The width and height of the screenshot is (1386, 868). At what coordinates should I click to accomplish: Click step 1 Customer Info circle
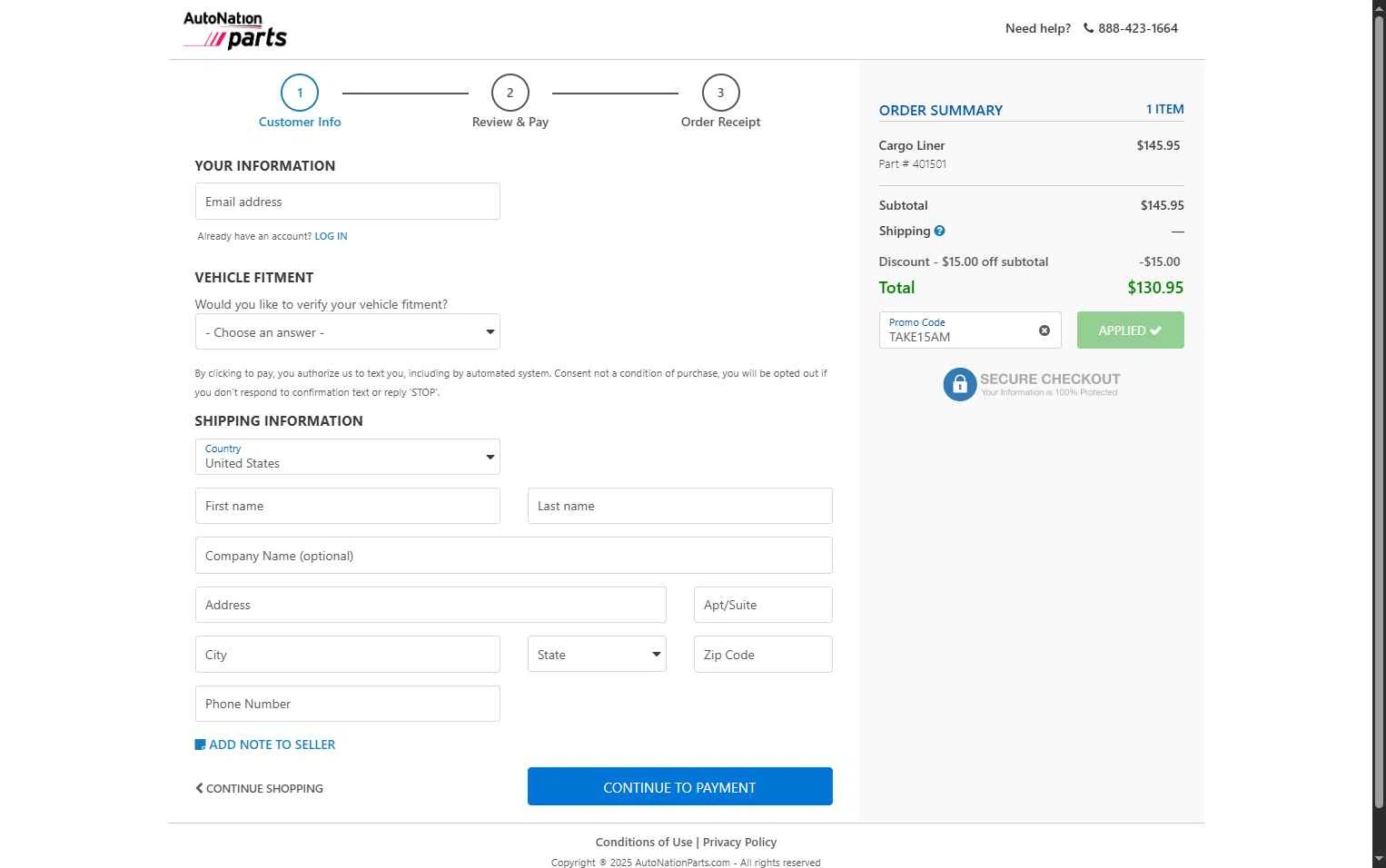tap(300, 93)
